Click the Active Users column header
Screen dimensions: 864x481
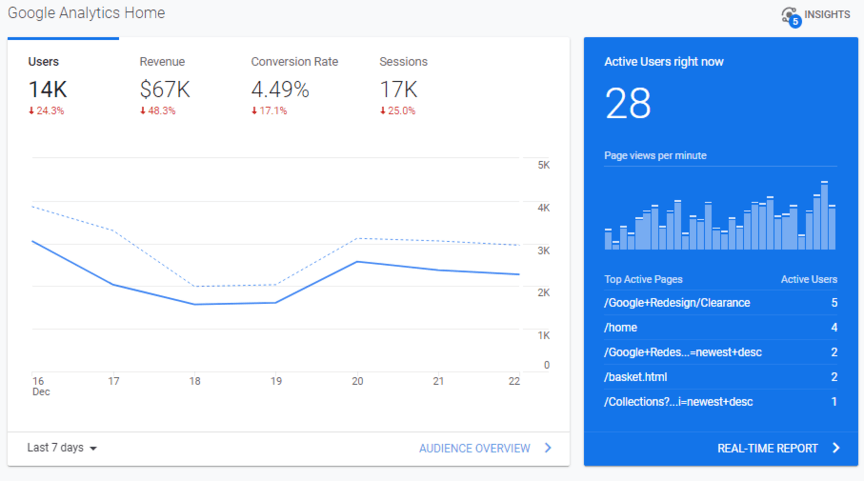pos(809,279)
